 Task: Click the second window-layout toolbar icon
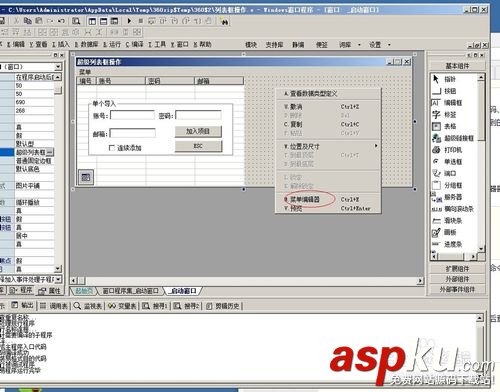[x=104, y=21]
